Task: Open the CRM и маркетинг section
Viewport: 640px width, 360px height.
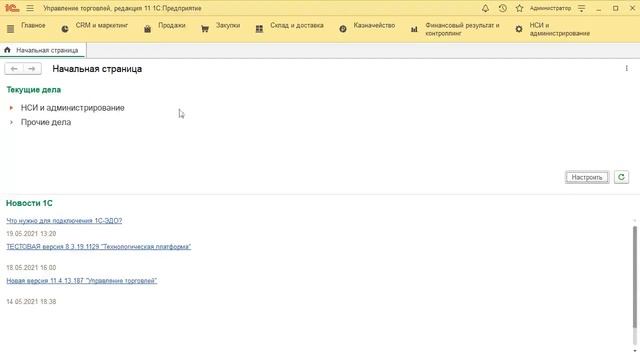Action: (102, 25)
